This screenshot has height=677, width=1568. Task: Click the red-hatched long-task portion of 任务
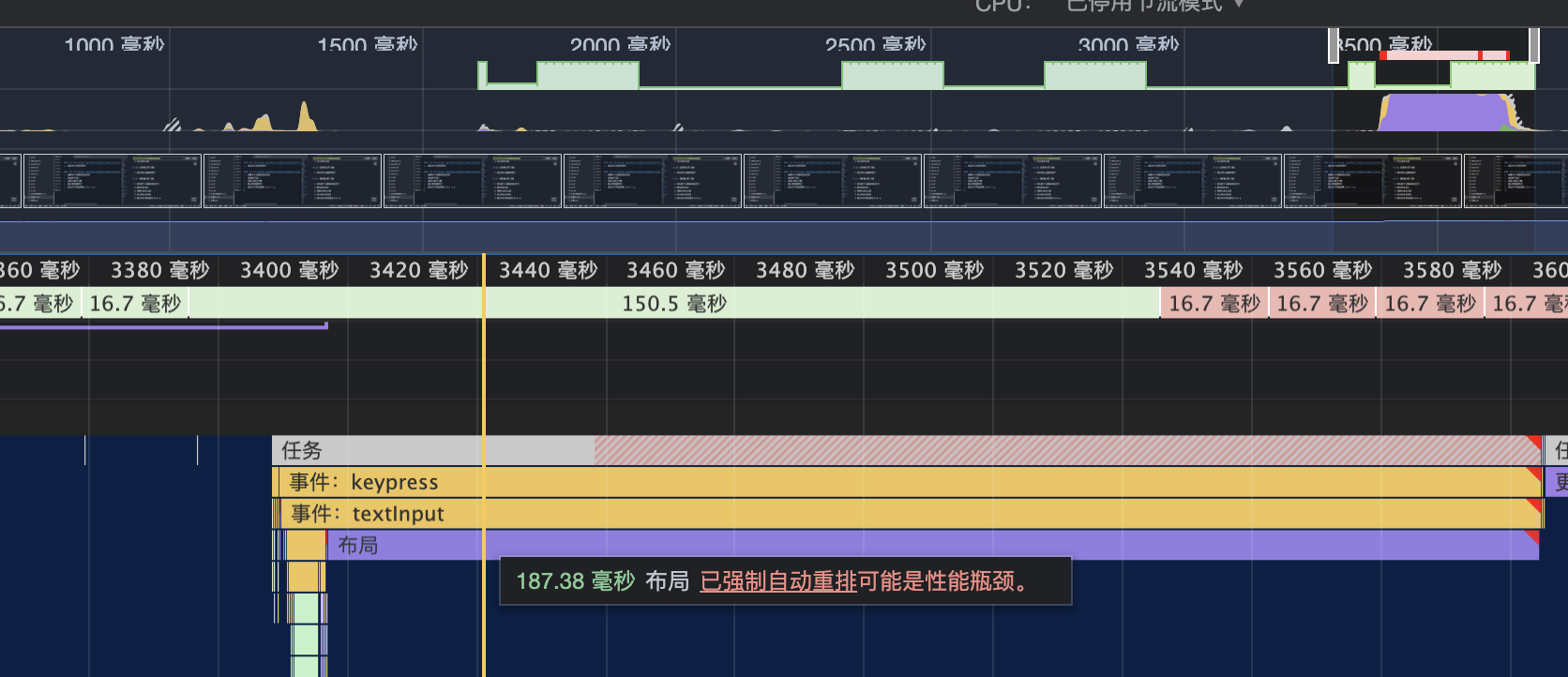click(1032, 451)
